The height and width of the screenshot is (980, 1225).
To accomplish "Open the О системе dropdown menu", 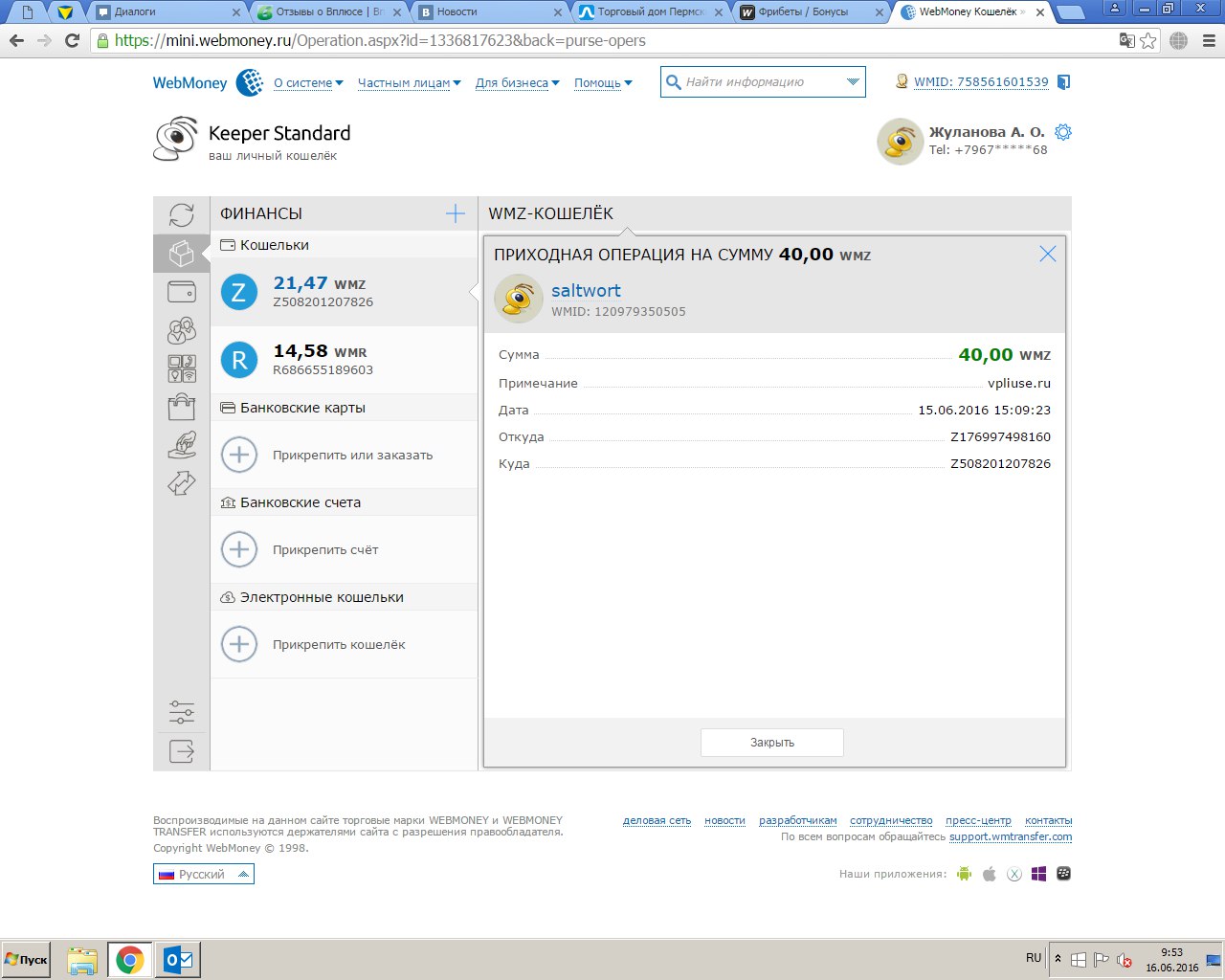I will point(309,83).
